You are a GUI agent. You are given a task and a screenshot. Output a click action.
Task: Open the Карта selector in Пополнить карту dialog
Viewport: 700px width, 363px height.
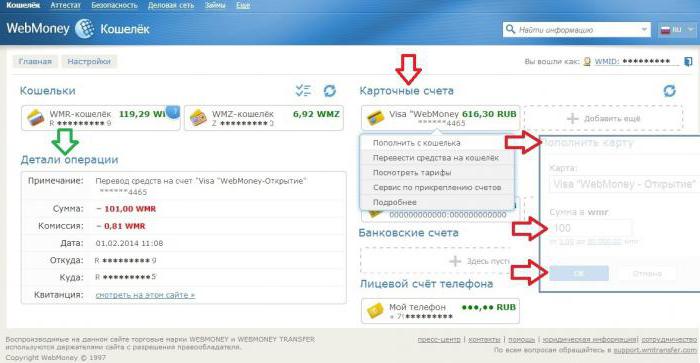[624, 184]
